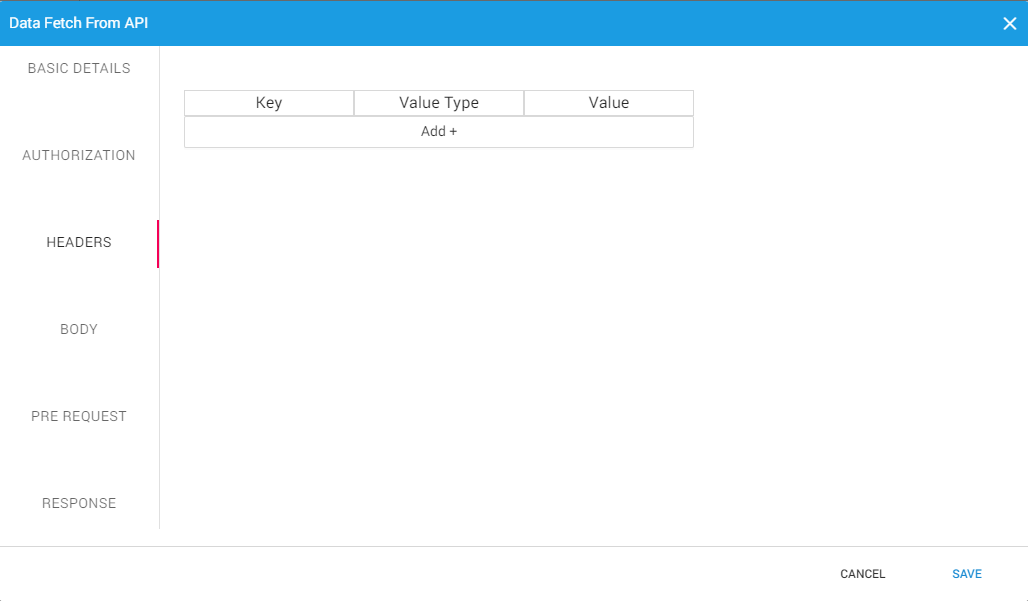The width and height of the screenshot is (1028, 601).
Task: Add a new header row
Action: coord(438,132)
